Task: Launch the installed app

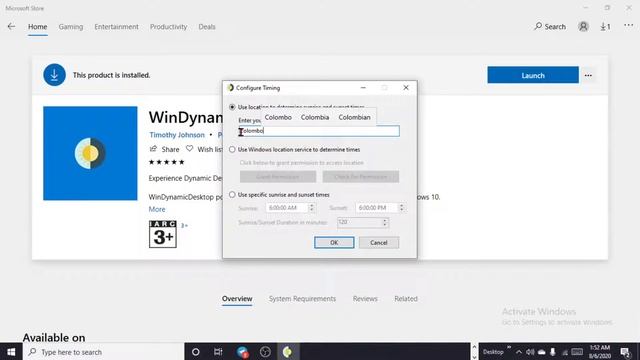Action: coord(533,75)
